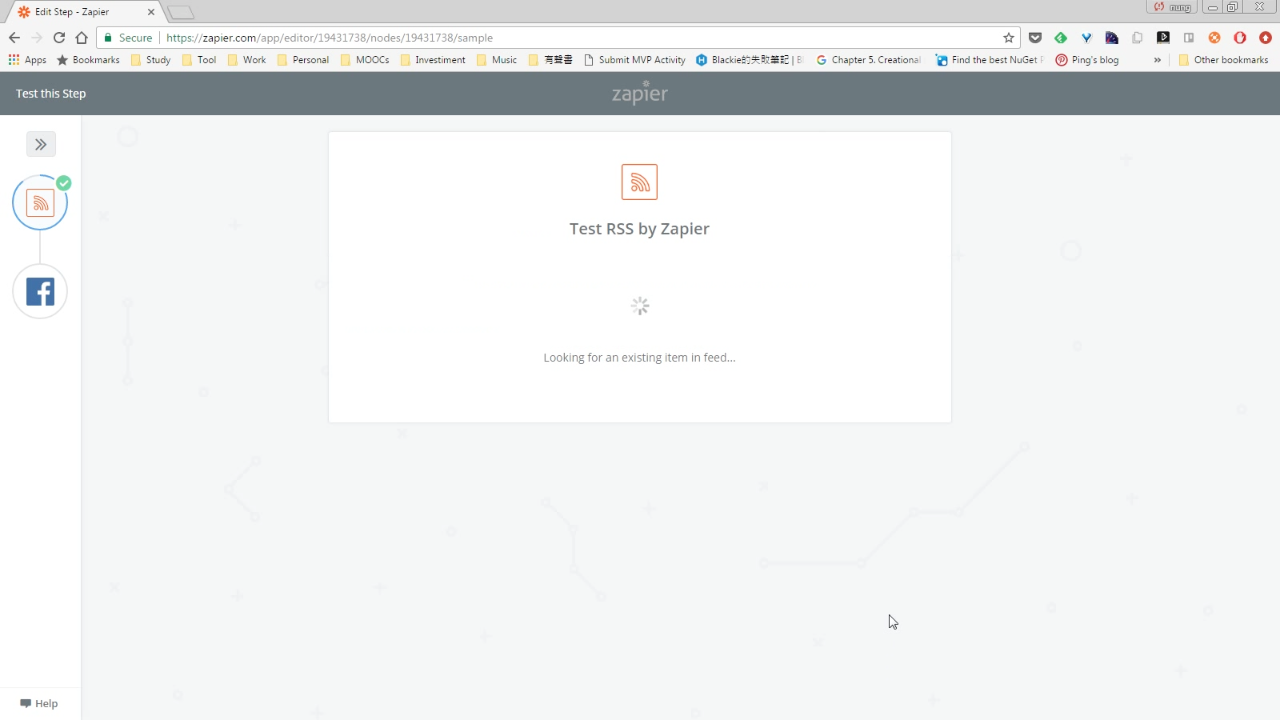This screenshot has height=720, width=1280.
Task: Bookmark this page with the star icon
Action: pos(1008,38)
